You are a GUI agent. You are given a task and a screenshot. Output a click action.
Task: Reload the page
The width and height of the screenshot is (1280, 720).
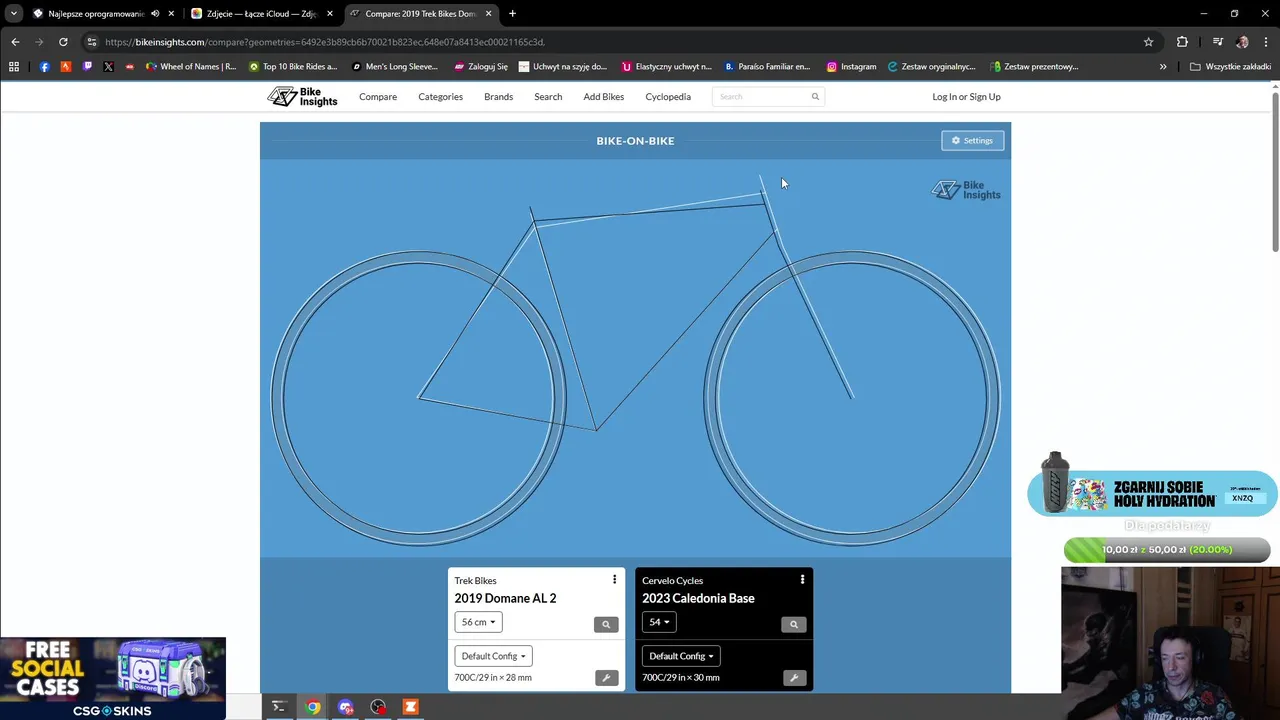63,42
